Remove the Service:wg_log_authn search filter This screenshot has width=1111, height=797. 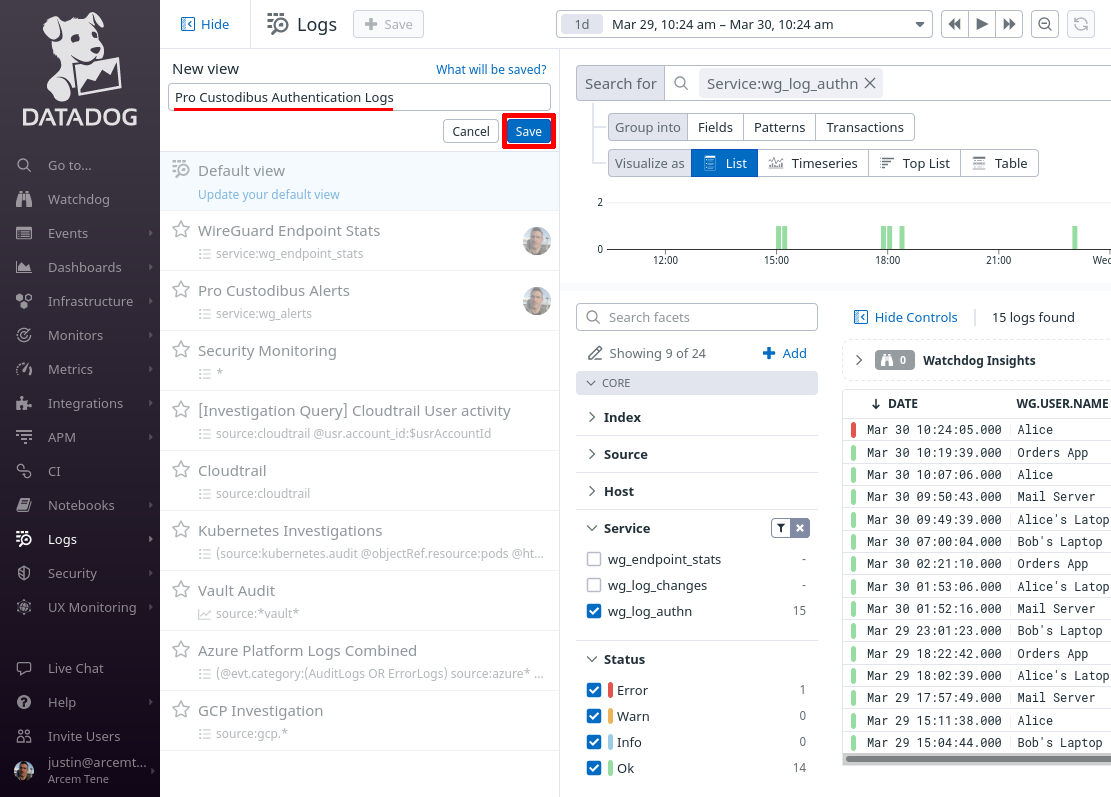click(x=870, y=84)
